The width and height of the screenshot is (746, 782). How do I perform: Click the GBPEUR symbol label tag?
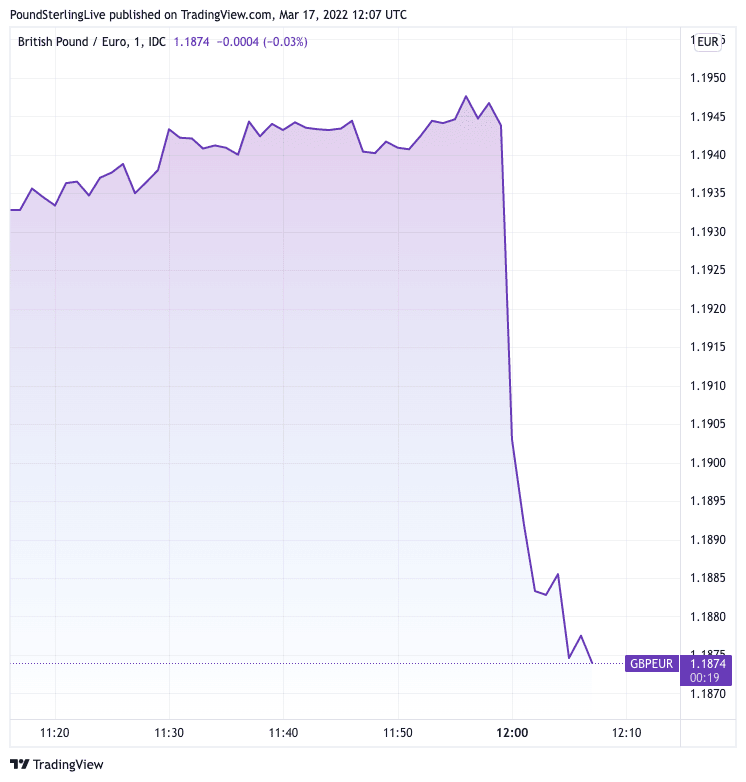coord(652,663)
